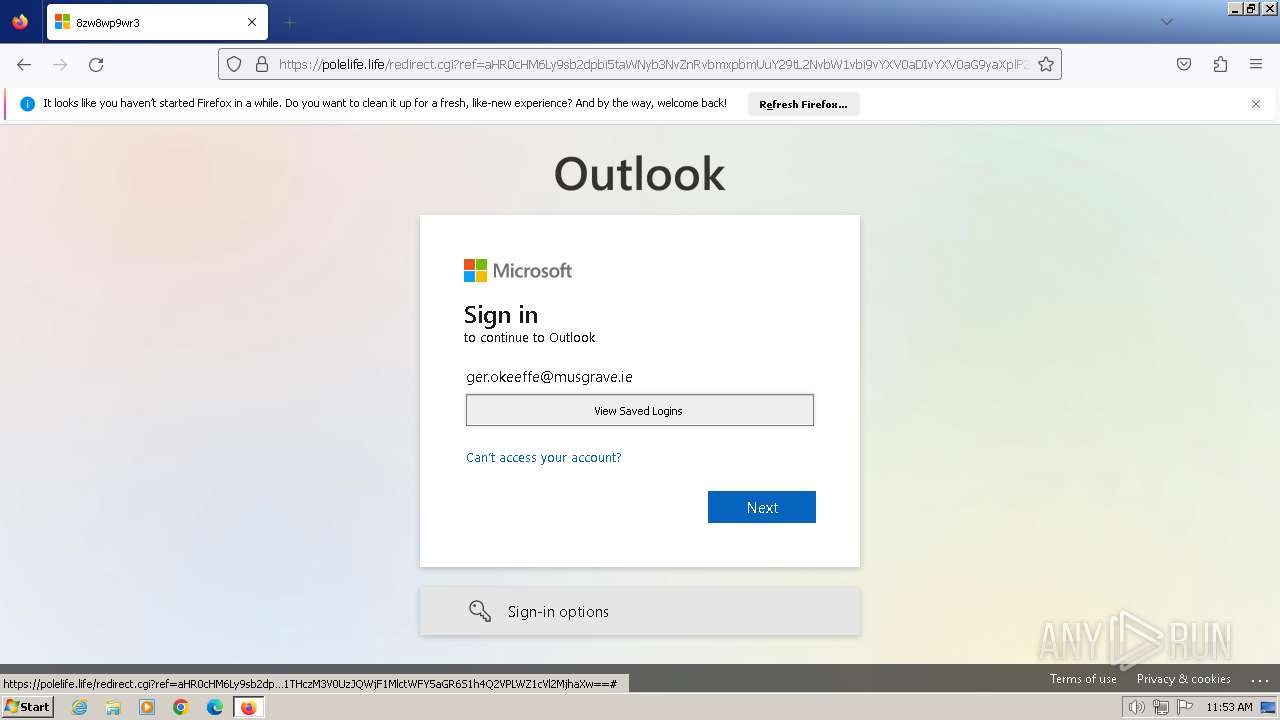Dismiss the Firefox refresh notification bar
This screenshot has height=720, width=1280.
point(1256,104)
